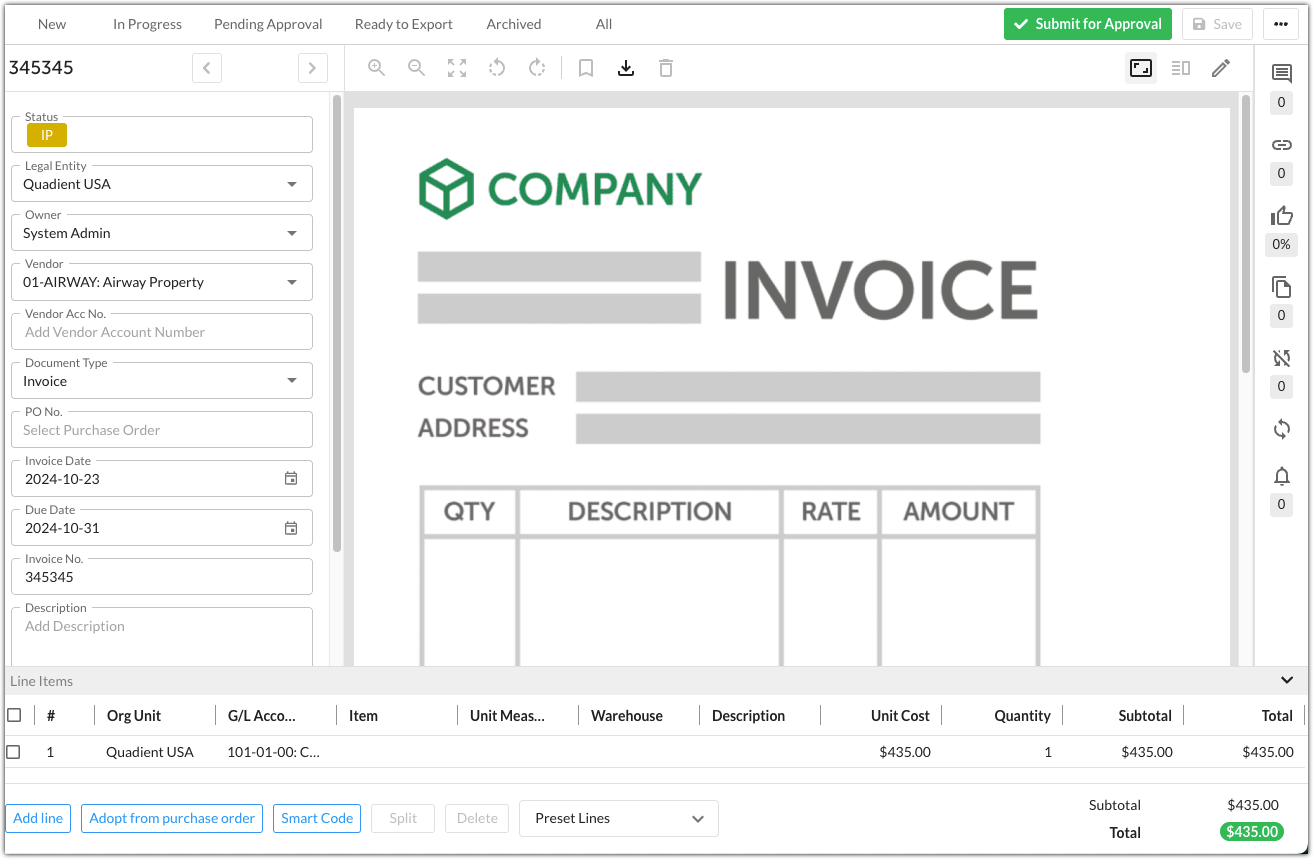Open Document Type dropdown
This screenshot has height=859, width=1313.
pos(162,381)
